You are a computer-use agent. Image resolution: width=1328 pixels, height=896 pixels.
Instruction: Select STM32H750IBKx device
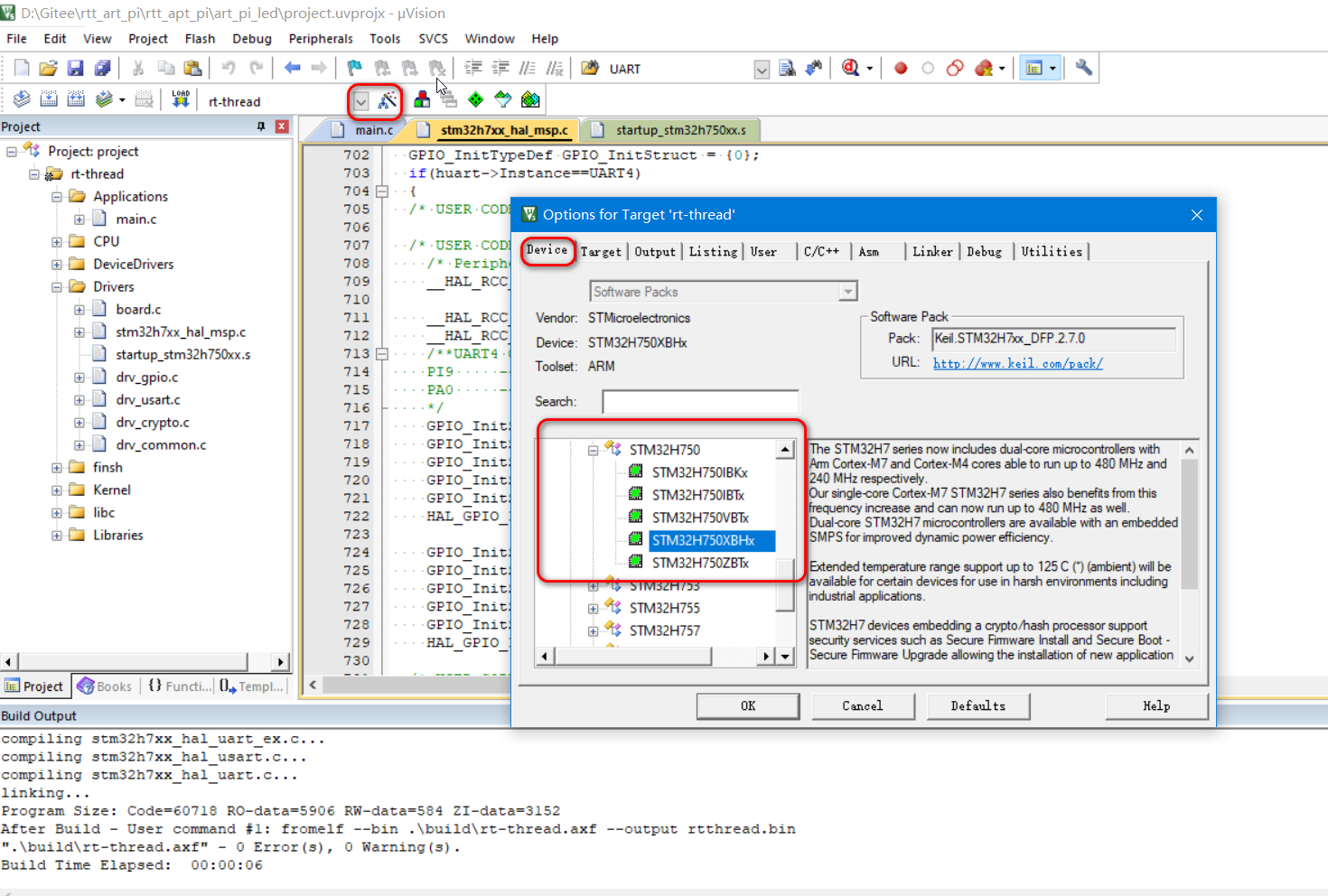(700, 472)
